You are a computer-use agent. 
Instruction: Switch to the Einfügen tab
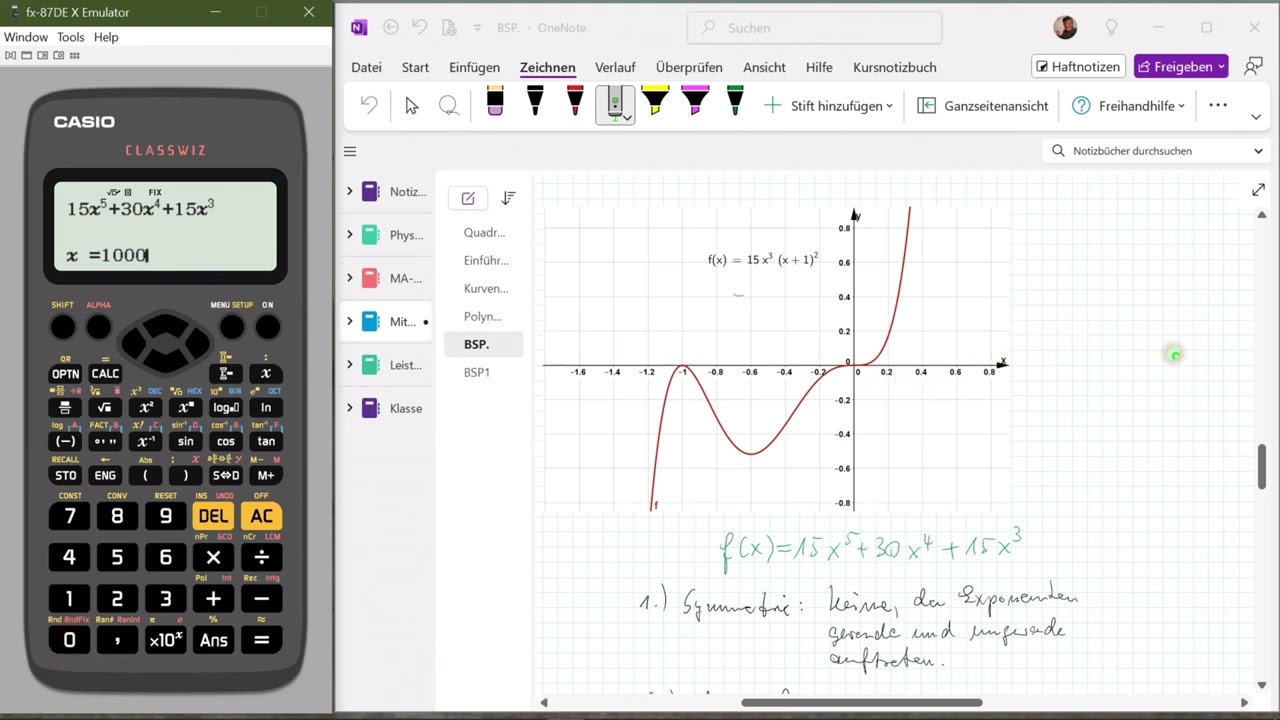click(x=474, y=67)
